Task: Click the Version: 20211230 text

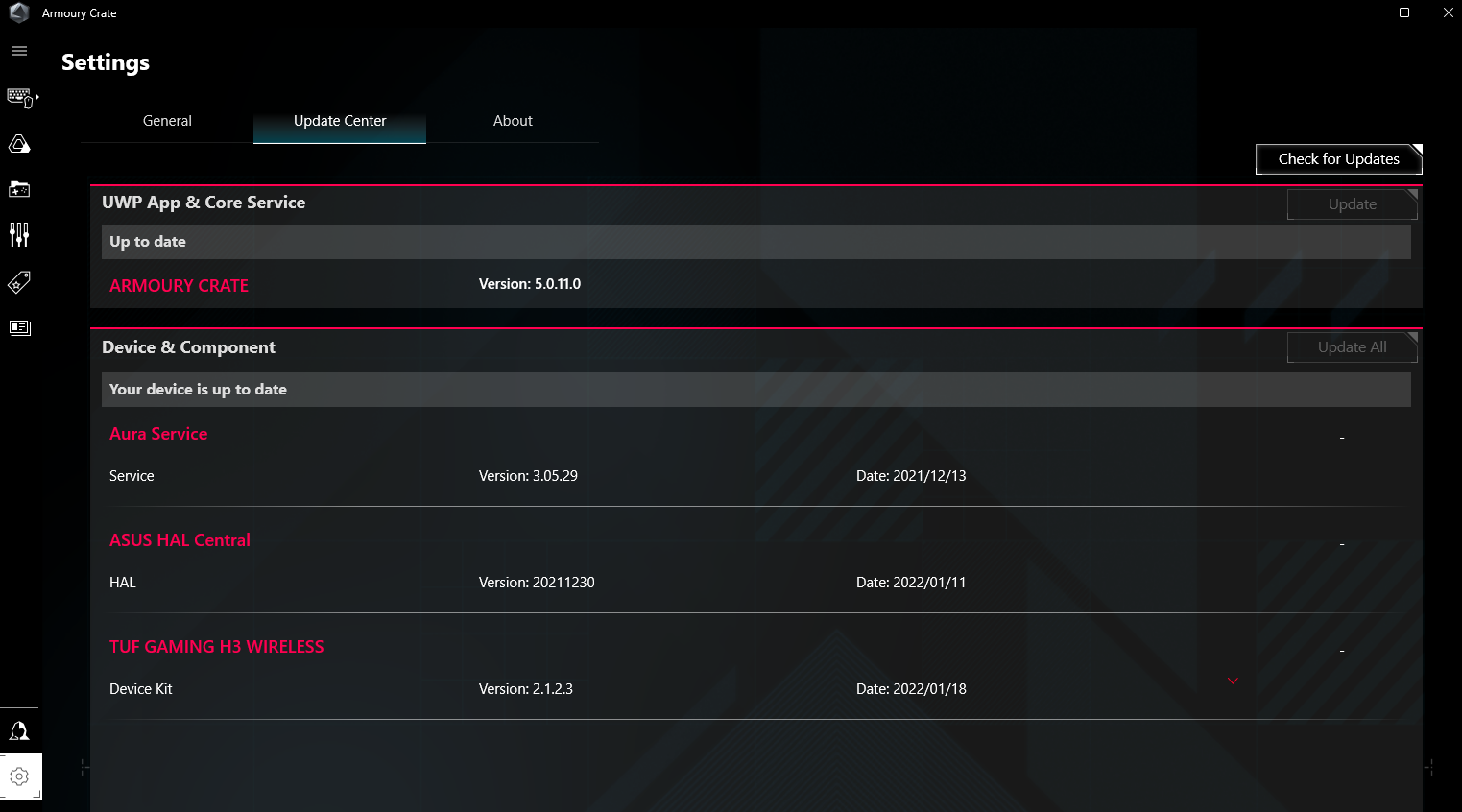Action: click(537, 583)
